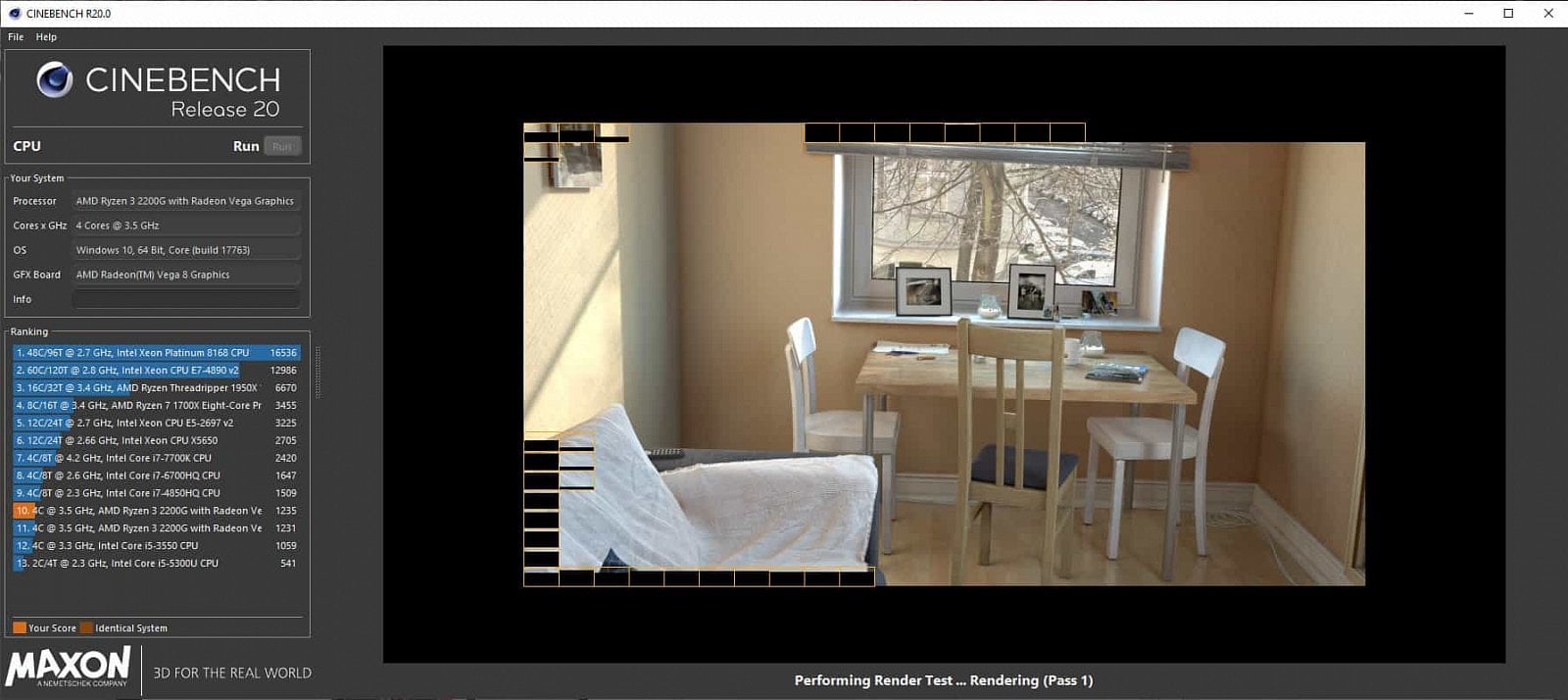Select ranking row Intel Xeon Platinum 8168 CPU
The image size is (1568, 700).
(157, 353)
